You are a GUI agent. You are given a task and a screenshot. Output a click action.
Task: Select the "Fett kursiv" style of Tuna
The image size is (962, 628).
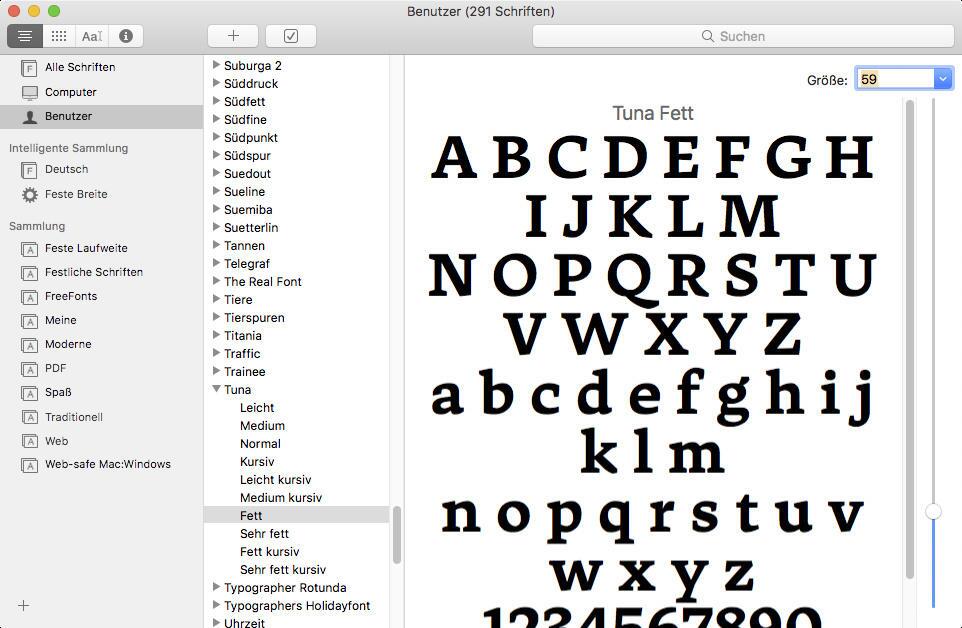click(269, 551)
